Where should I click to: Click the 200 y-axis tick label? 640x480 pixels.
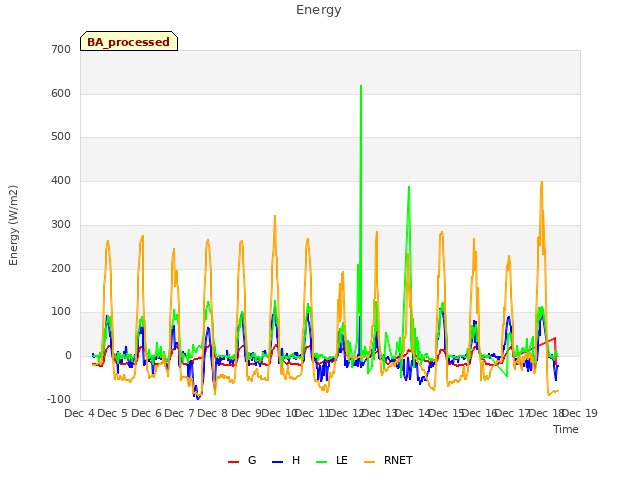61,269
